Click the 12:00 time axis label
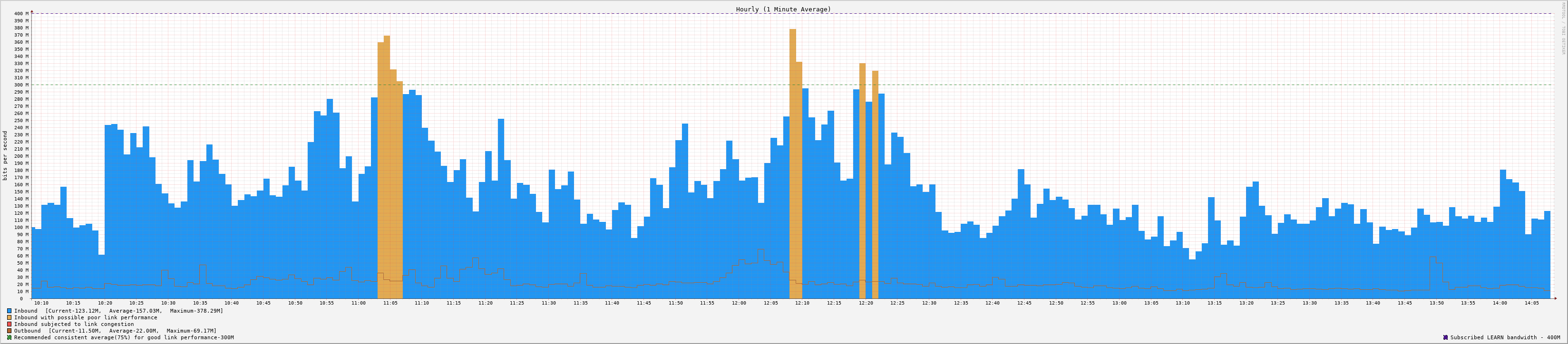Screen dimensions: 1568x344 (x=739, y=303)
